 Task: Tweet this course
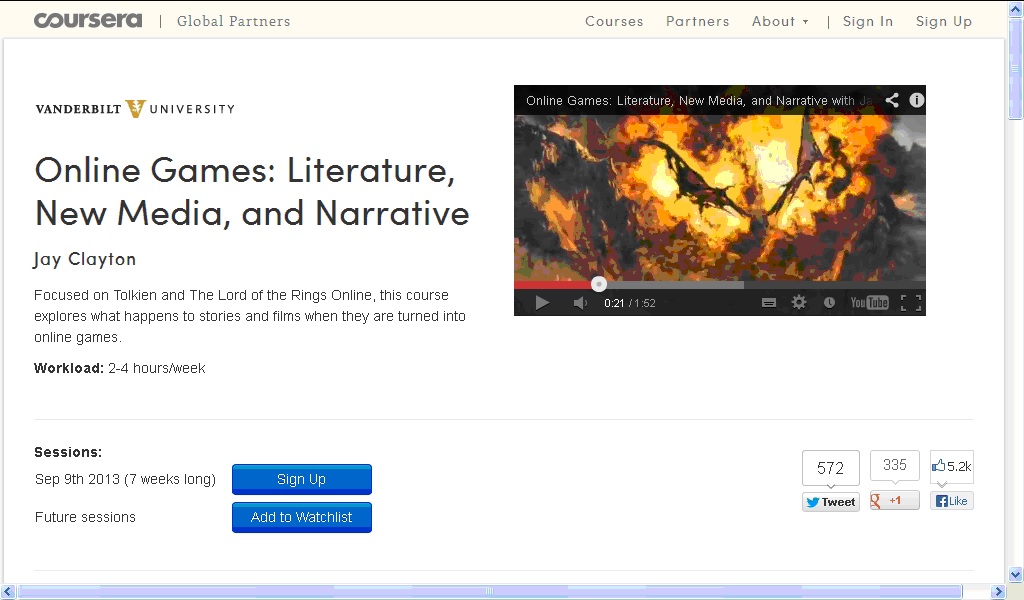pos(830,502)
